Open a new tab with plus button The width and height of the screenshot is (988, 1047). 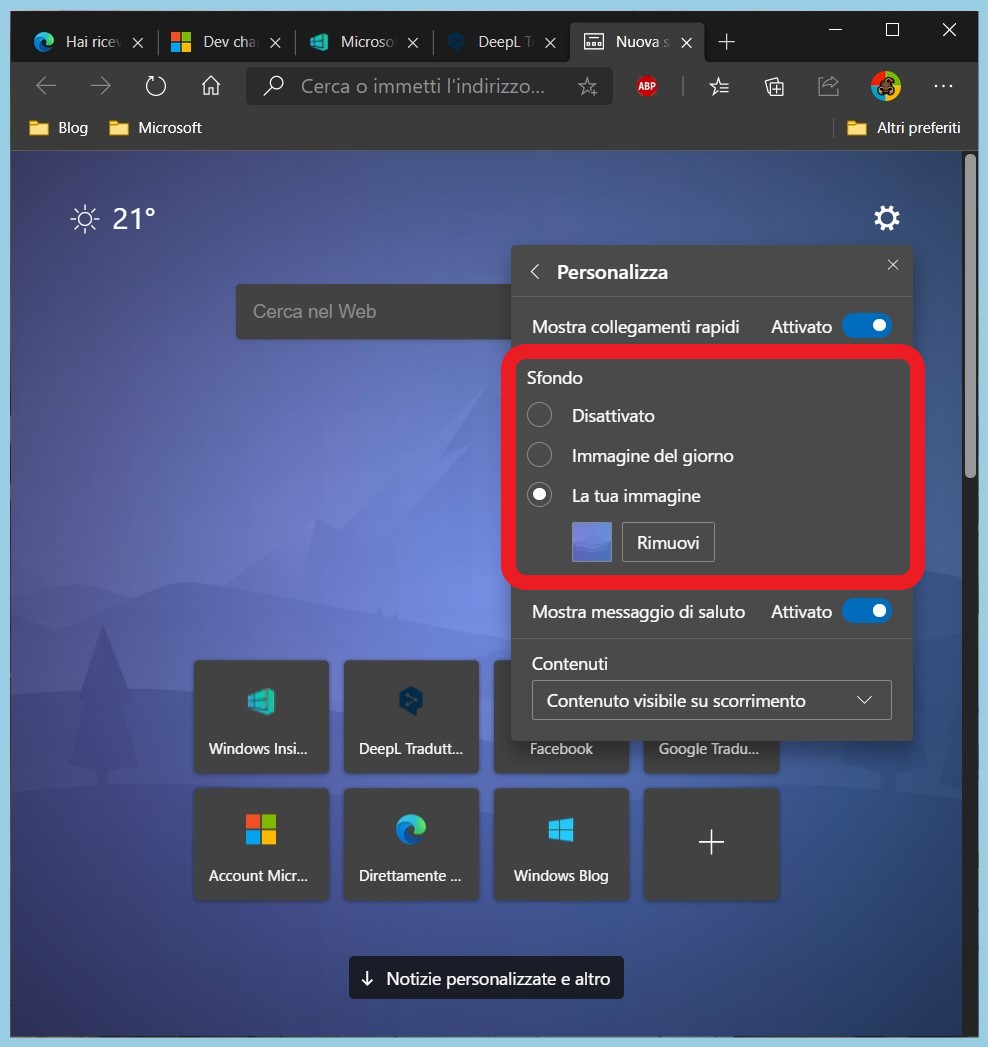click(726, 42)
